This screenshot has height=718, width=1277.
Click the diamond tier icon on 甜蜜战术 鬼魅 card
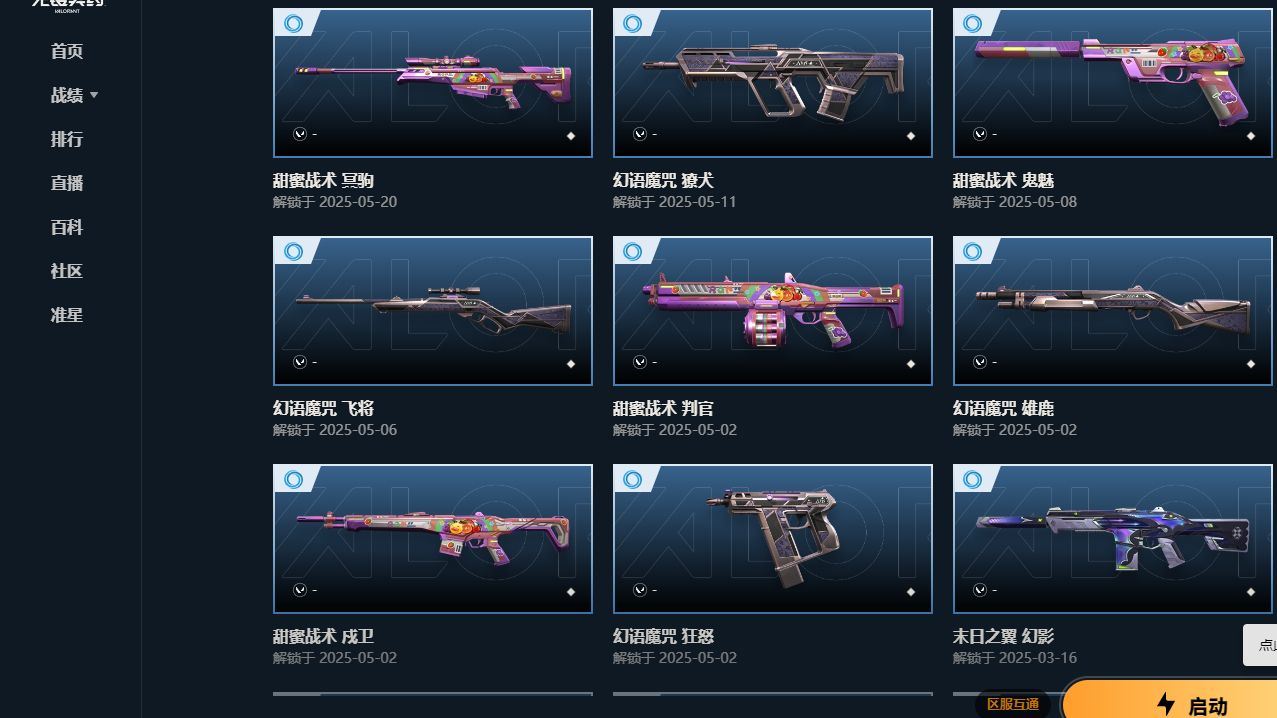point(1251,136)
